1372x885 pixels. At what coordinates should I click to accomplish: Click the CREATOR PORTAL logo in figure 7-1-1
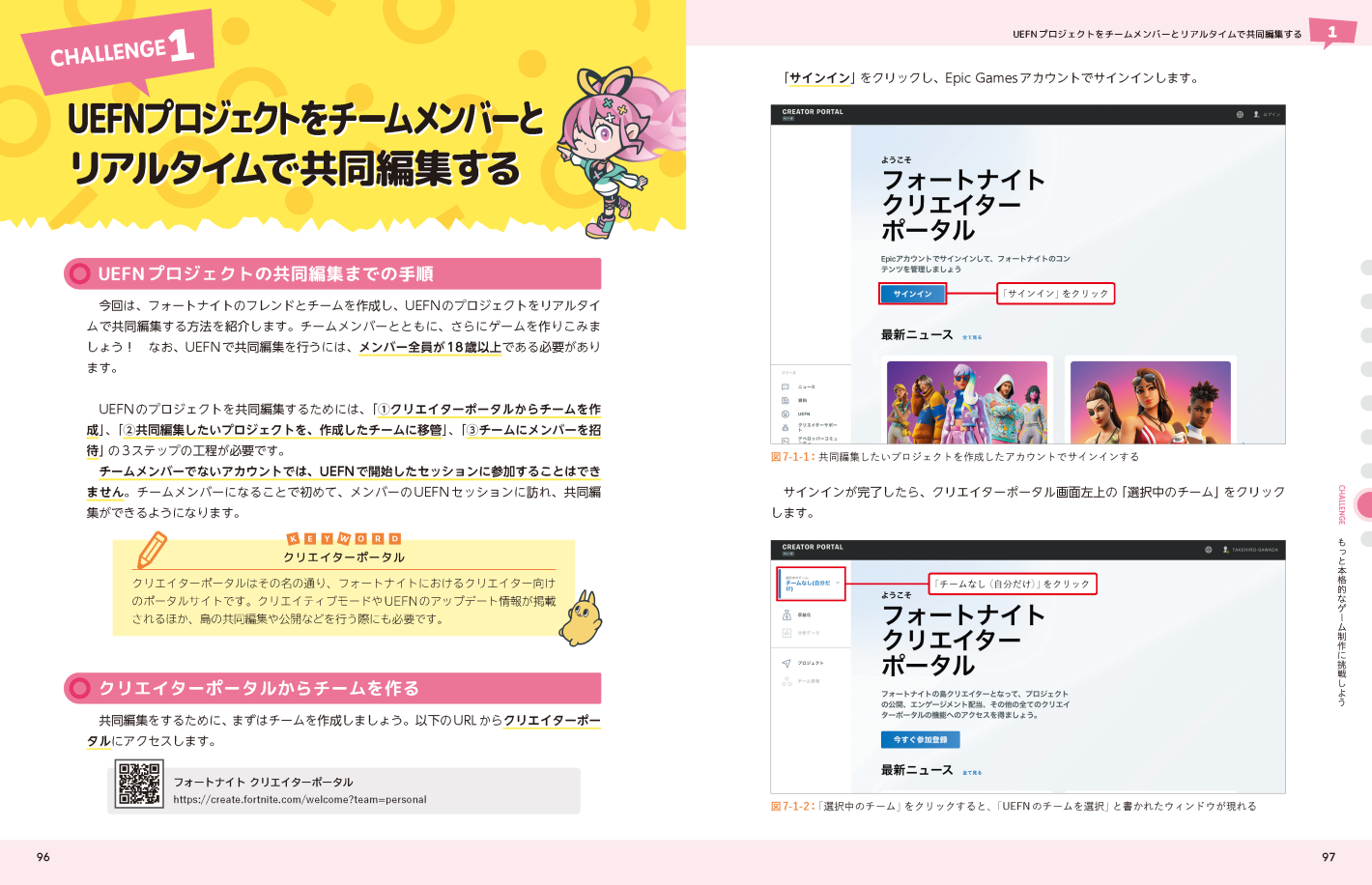[813, 113]
